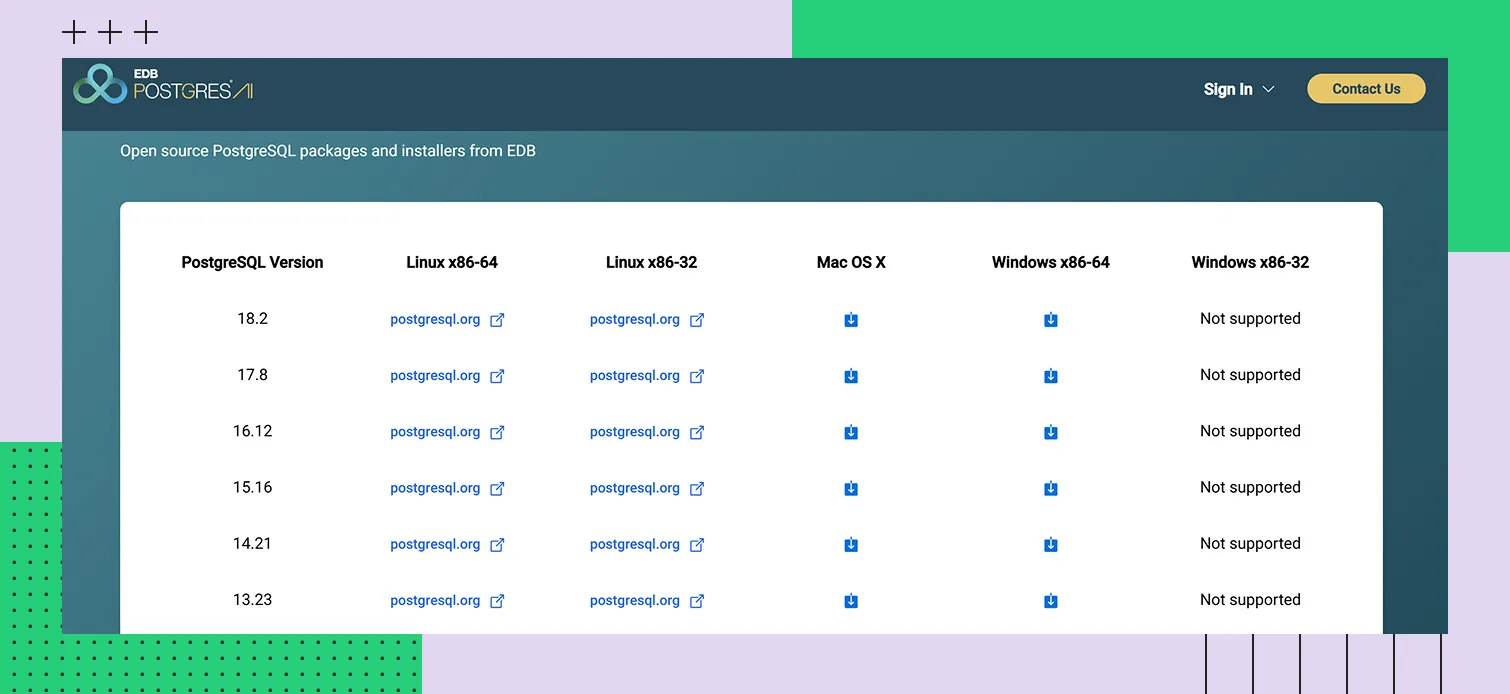The image size is (1510, 694).
Task: Download PostgreSQL 17.8 Mac OS X installer
Action: 851,376
